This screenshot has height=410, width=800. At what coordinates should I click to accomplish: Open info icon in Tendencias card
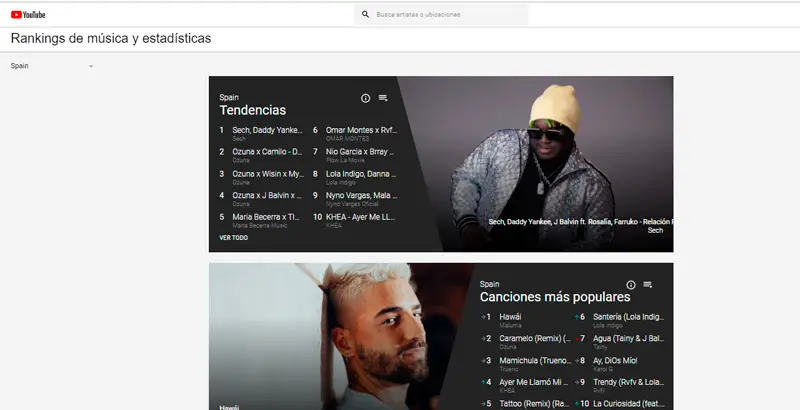coord(365,98)
